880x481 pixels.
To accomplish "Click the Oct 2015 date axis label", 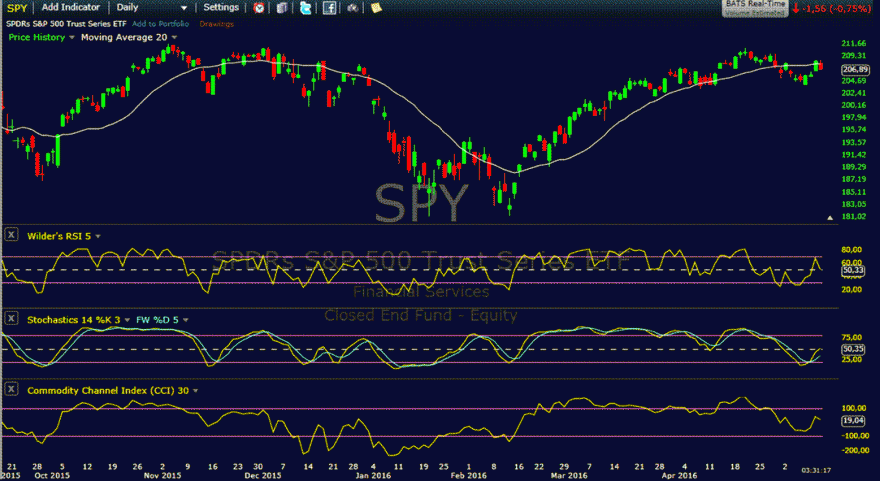I will coord(52,475).
